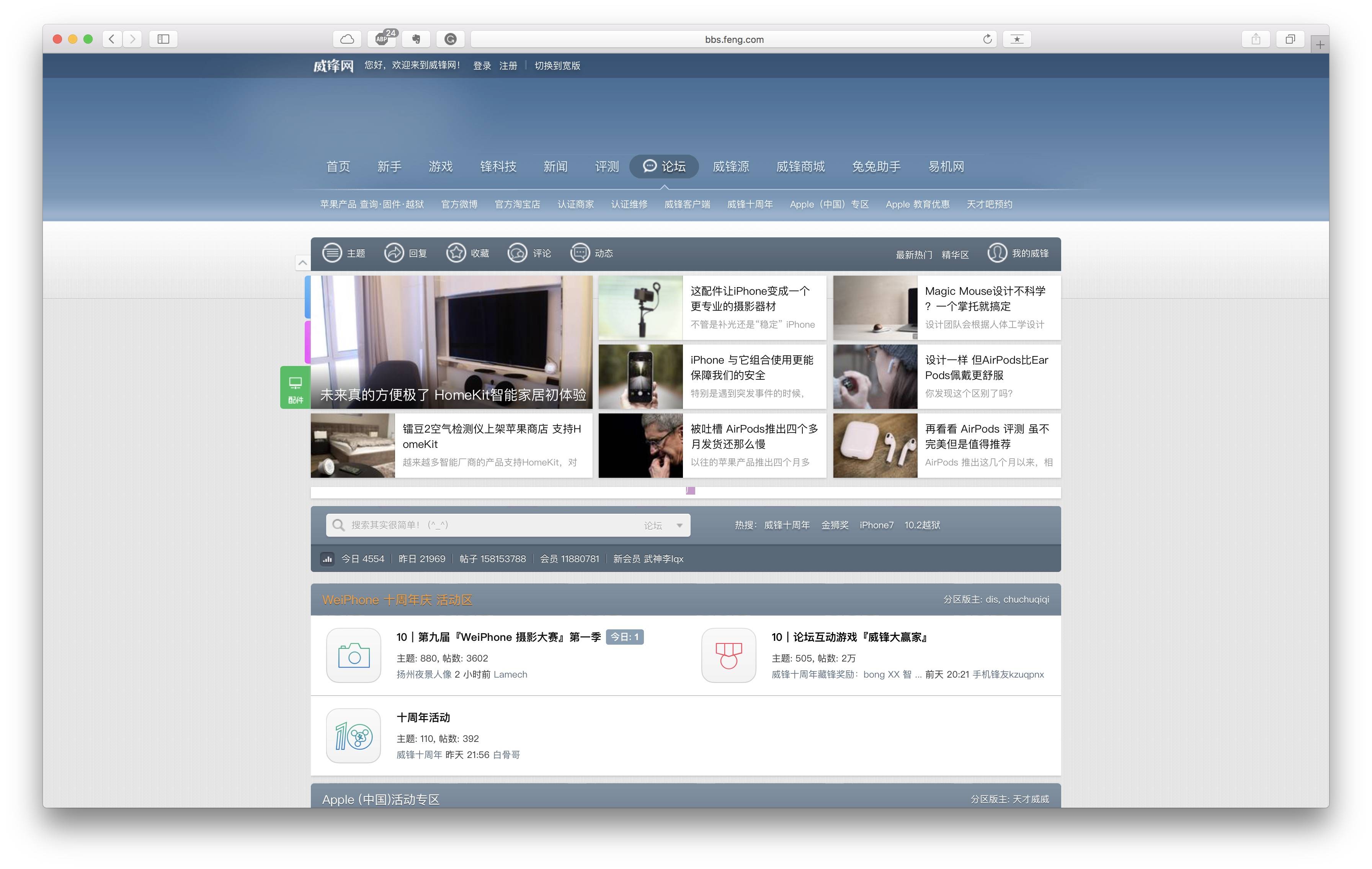Open 威锋客户端 sub-navigation link
Viewport: 1372px width, 869px height.
pos(687,204)
